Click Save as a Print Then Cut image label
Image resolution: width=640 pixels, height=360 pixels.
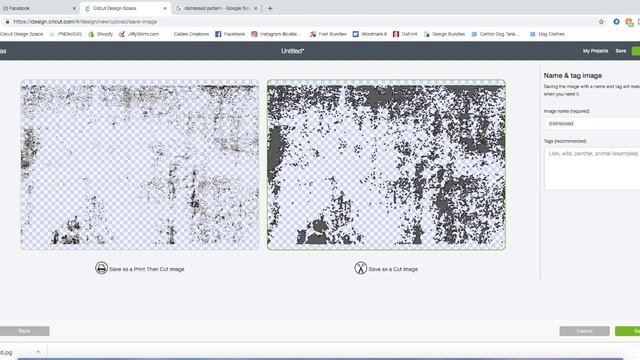147,269
